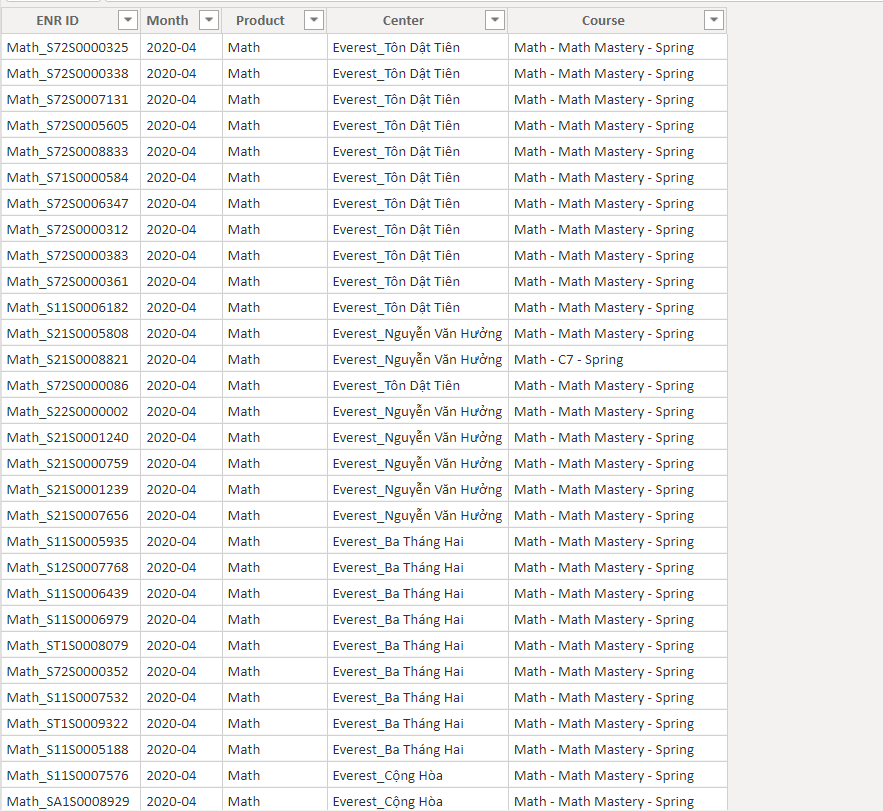Image resolution: width=883 pixels, height=811 pixels.
Task: Click the cell Math_S71S0000584
Action: pyautogui.click(x=71, y=177)
